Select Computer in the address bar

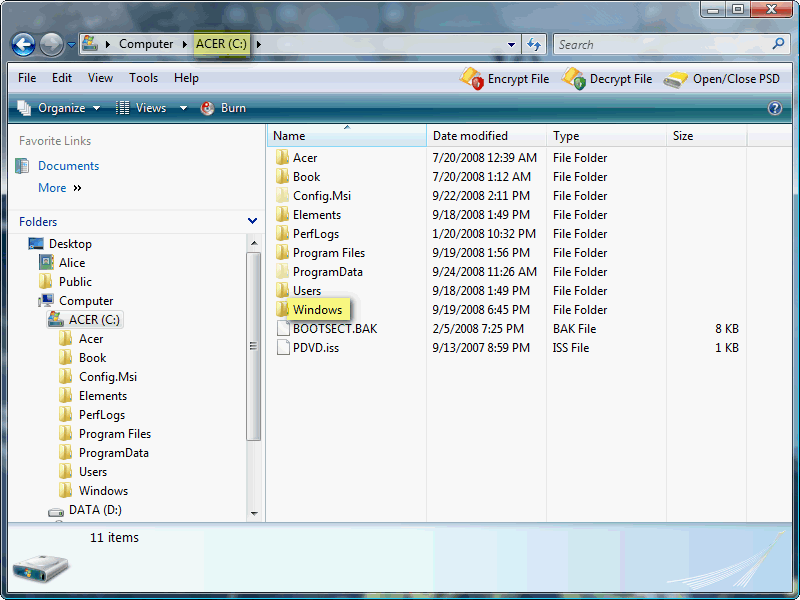[x=146, y=44]
